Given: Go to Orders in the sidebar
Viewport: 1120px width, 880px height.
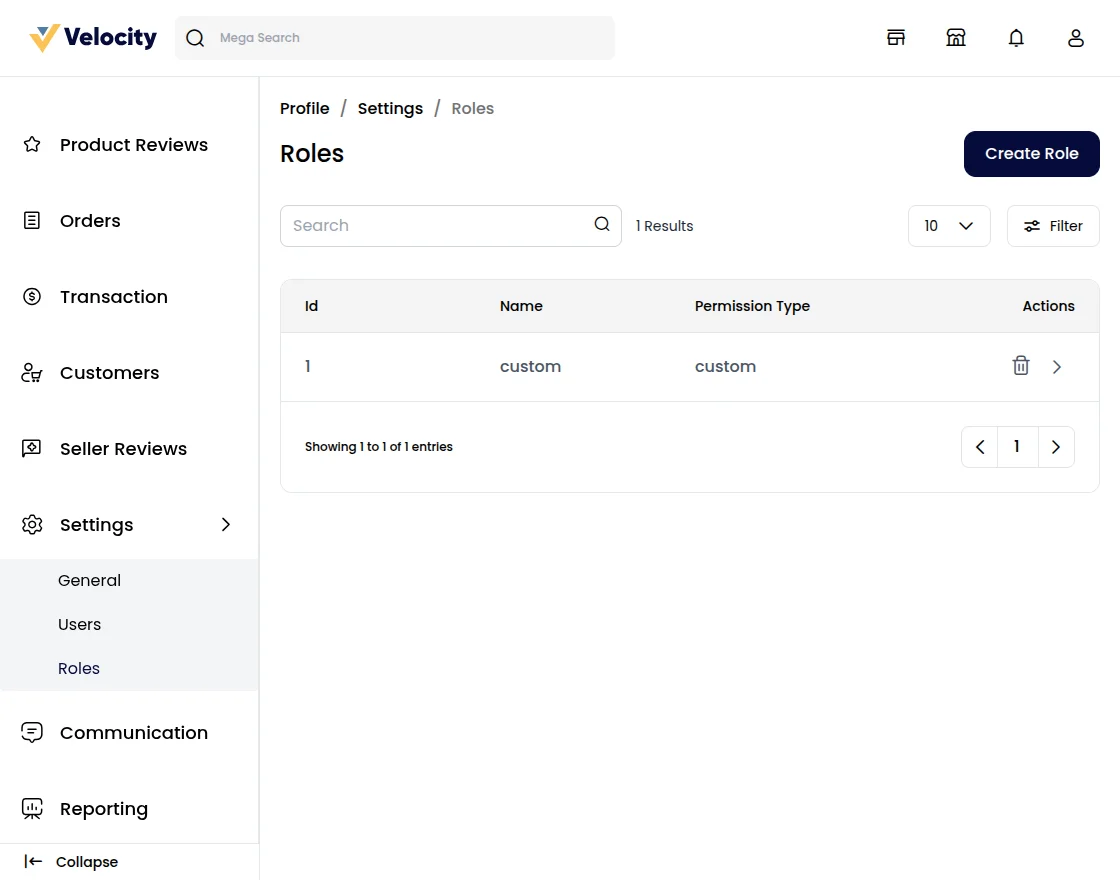Looking at the screenshot, I should point(90,221).
